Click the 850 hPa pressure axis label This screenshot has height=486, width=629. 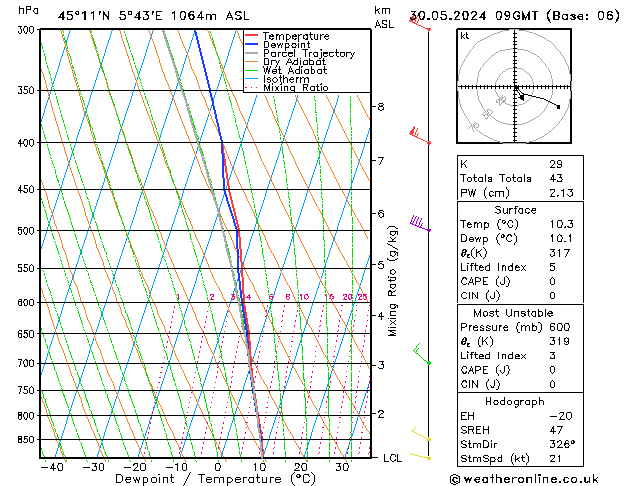tap(28, 440)
